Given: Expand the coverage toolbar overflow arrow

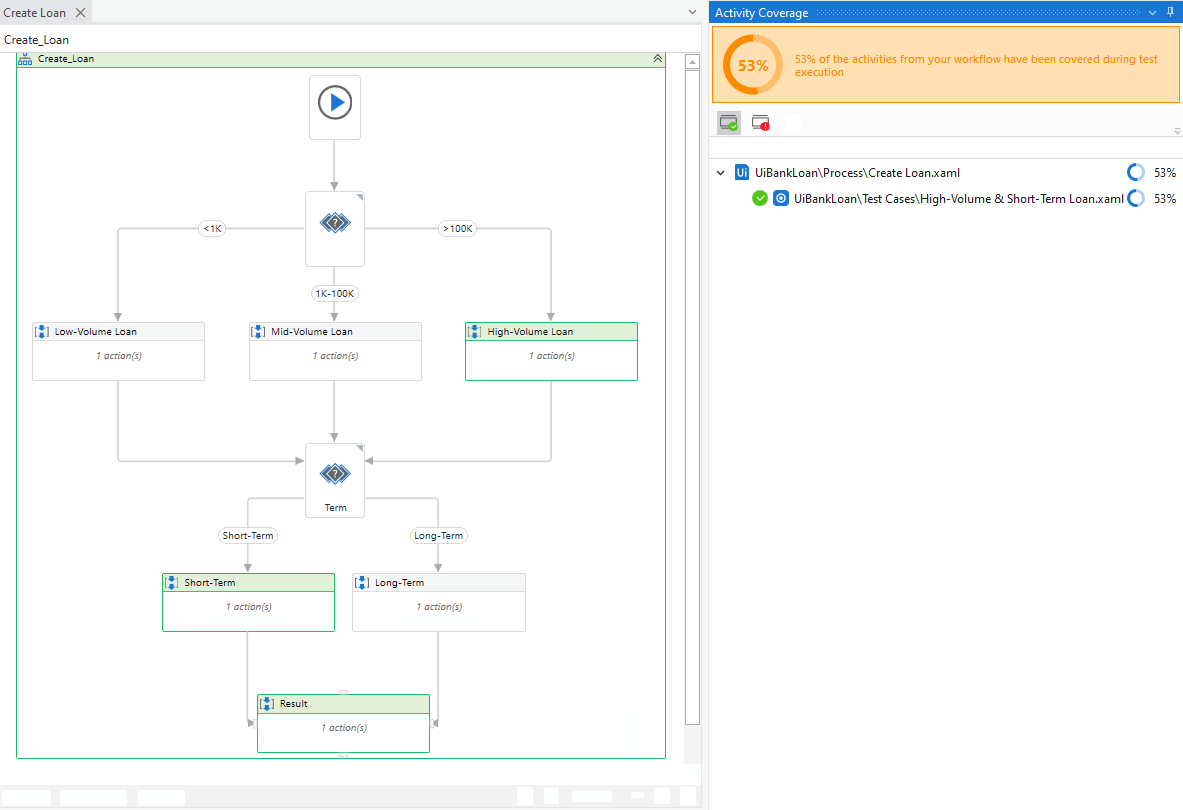Looking at the screenshot, I should tap(1177, 131).
